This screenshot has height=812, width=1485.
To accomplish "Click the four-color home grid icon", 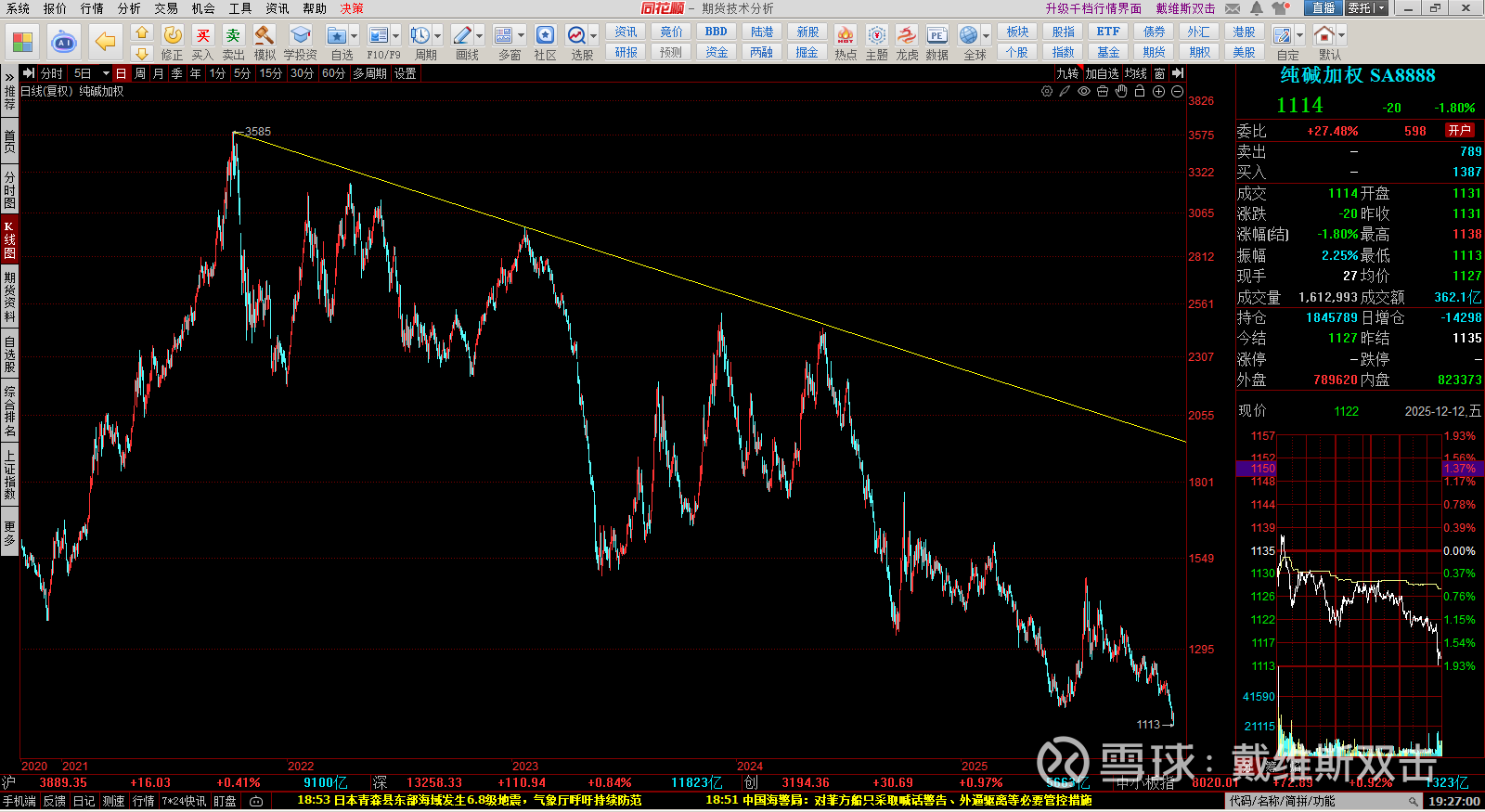I will (22, 42).
